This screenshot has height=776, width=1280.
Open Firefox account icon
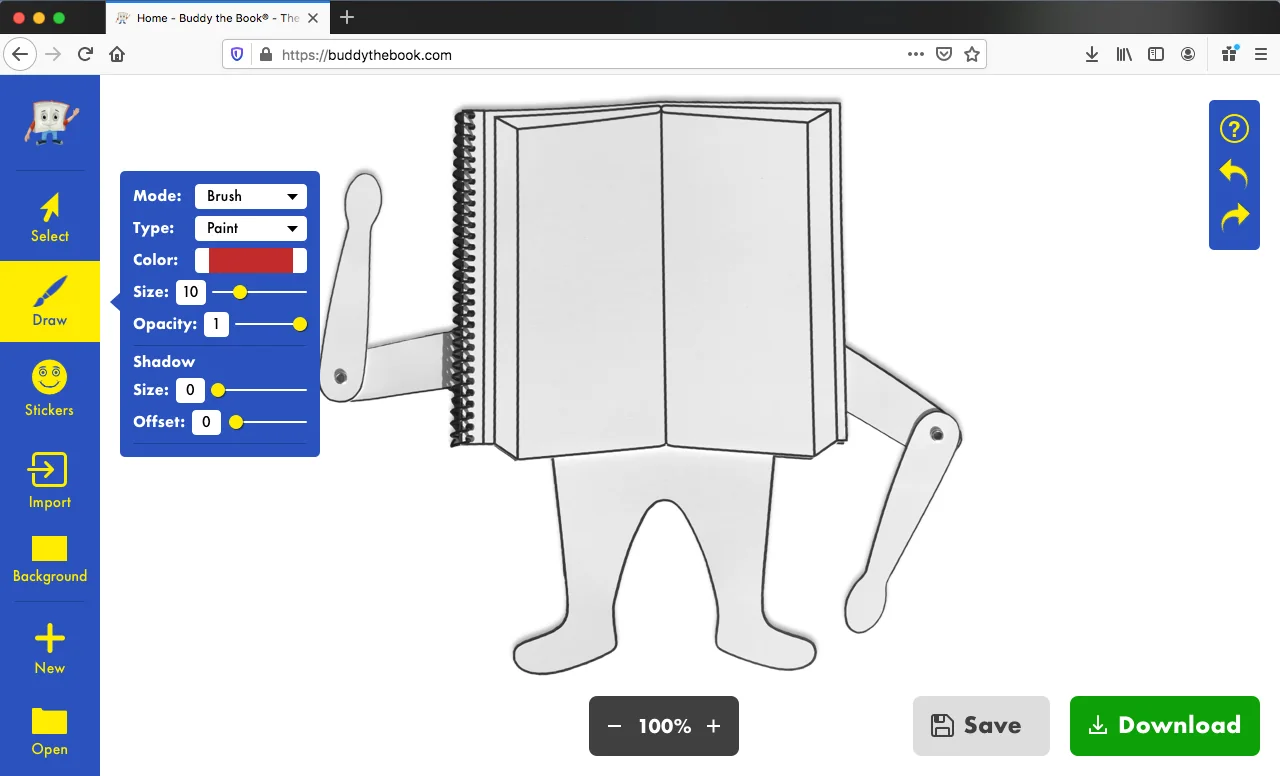point(1188,55)
